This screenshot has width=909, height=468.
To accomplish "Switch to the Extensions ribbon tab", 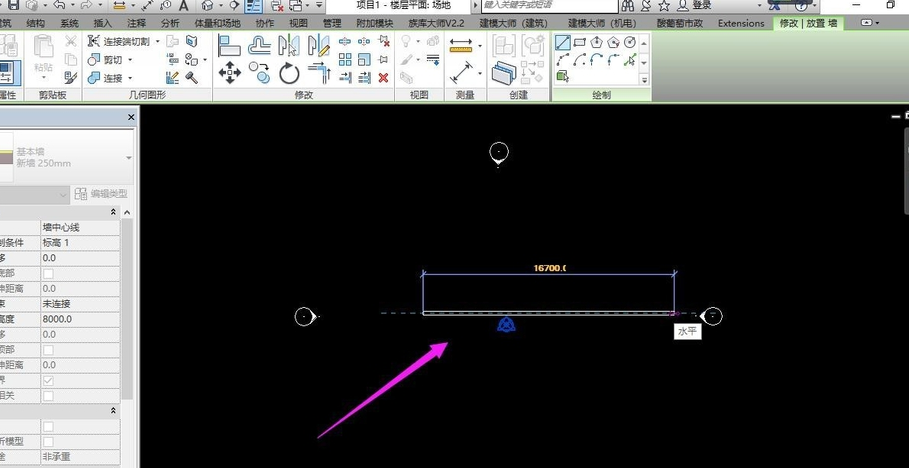I will (741, 23).
